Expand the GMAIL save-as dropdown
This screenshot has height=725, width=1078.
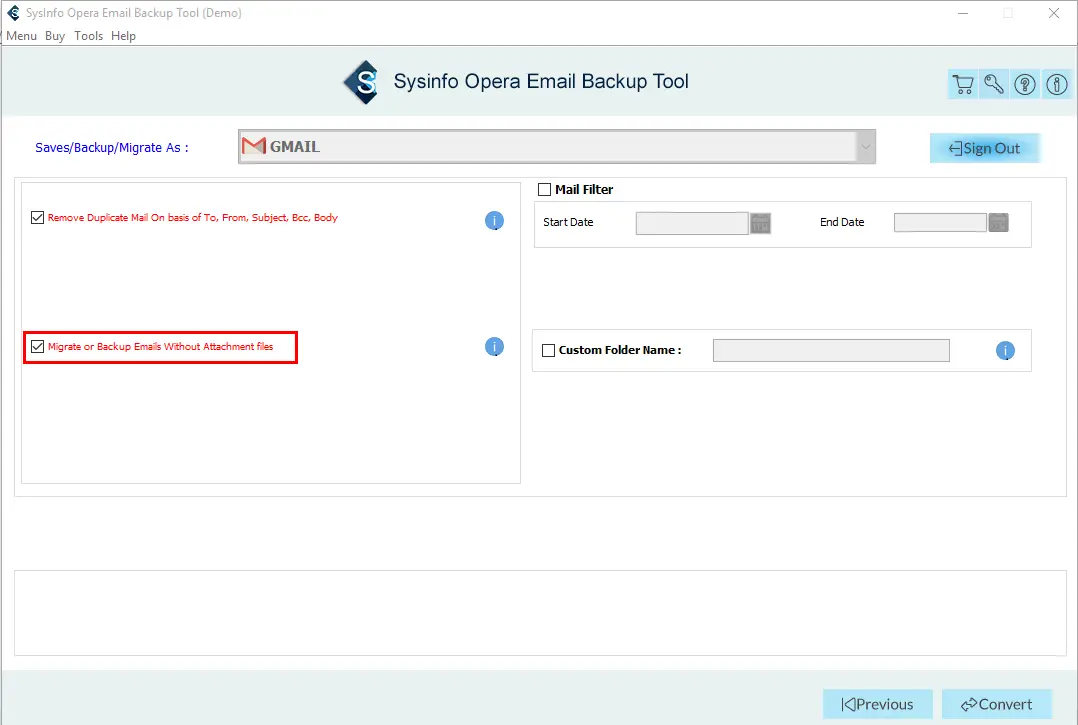pos(866,146)
